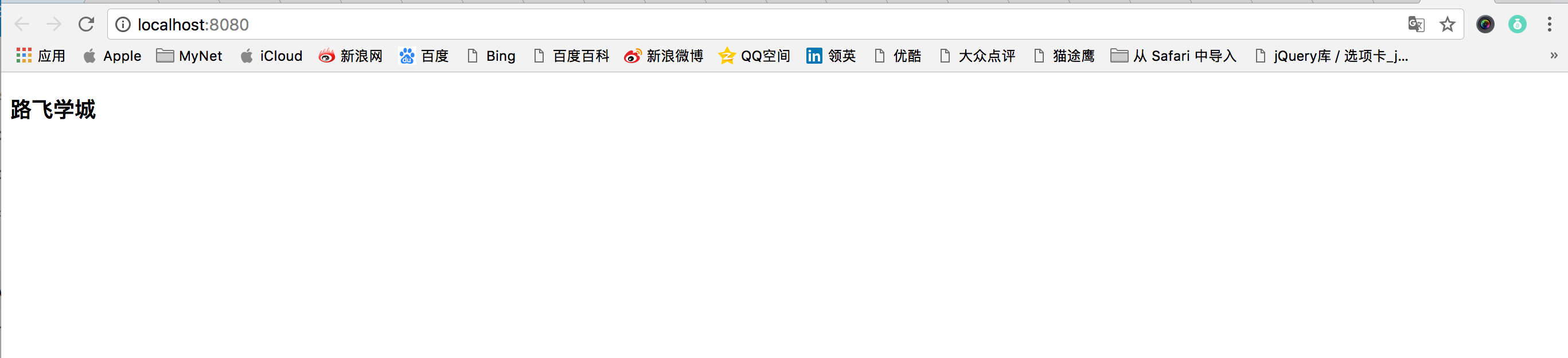
Task: Open the 从 Safari 中导入 bookmark folder
Action: click(1173, 56)
